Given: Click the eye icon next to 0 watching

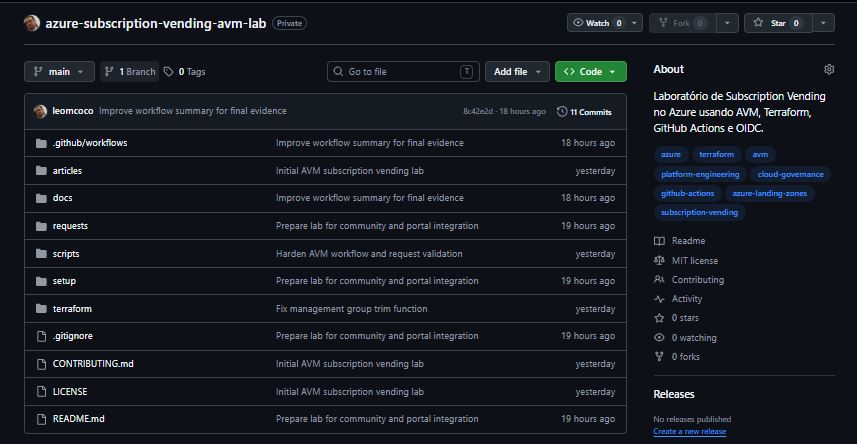Looking at the screenshot, I should (659, 338).
